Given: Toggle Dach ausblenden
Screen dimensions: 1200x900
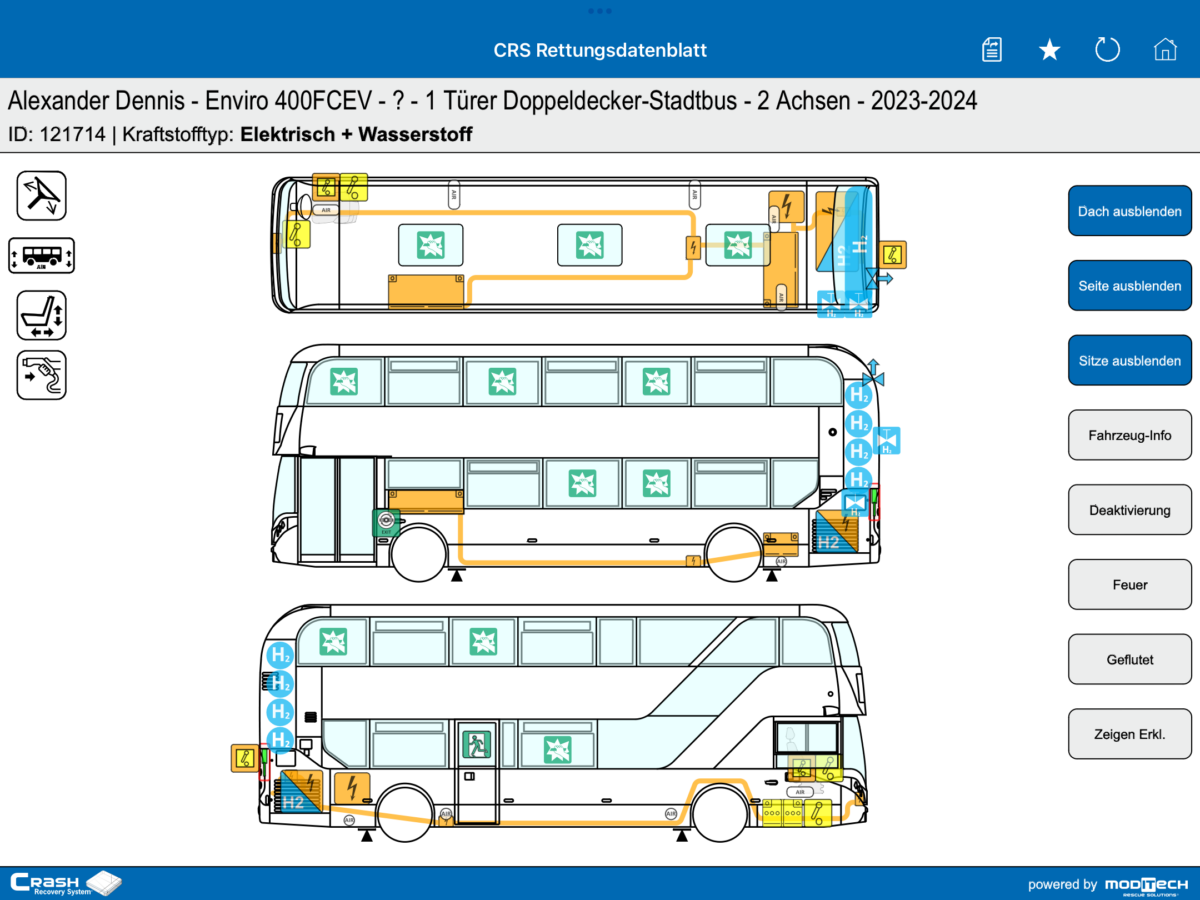Looking at the screenshot, I should click(x=1130, y=211).
